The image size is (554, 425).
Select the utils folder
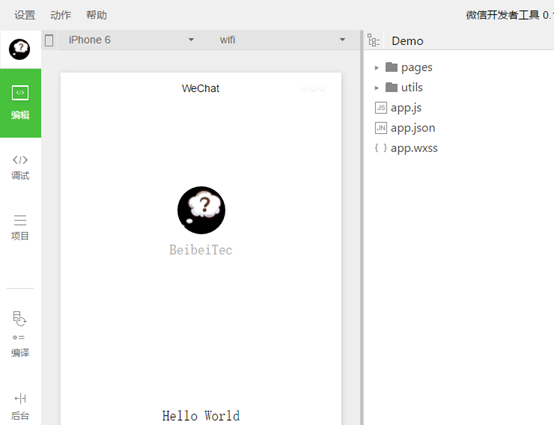click(x=404, y=87)
